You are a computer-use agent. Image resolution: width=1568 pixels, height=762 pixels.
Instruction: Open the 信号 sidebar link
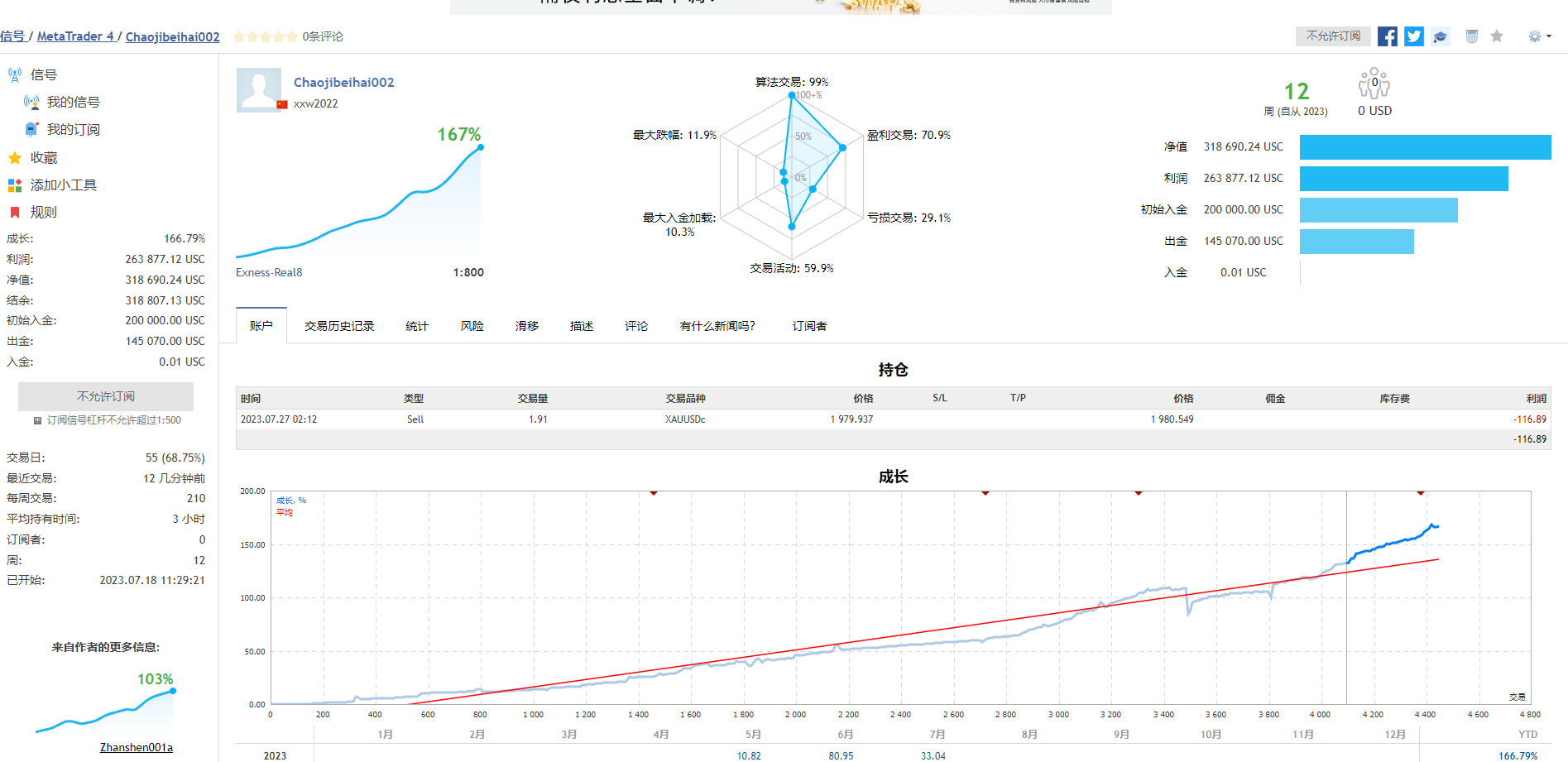pyautogui.click(x=44, y=74)
